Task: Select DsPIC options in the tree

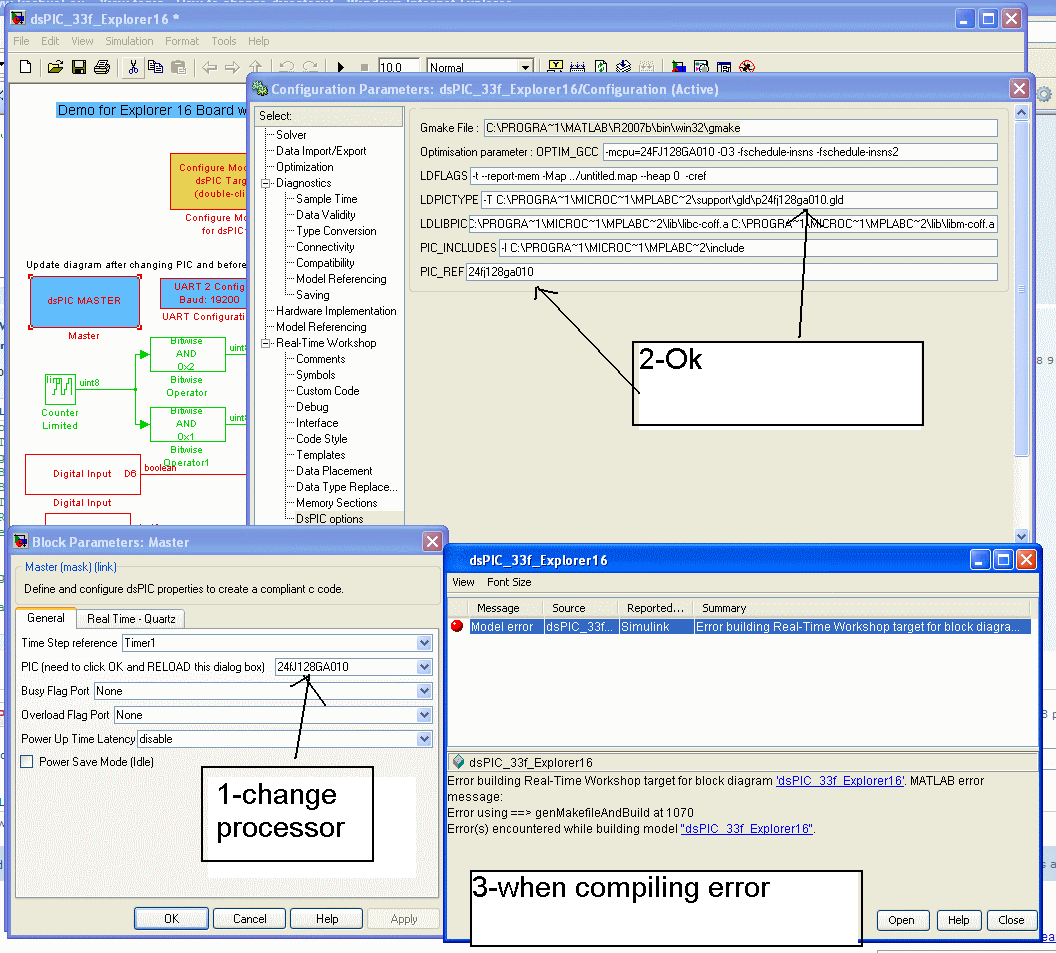Action: (329, 519)
